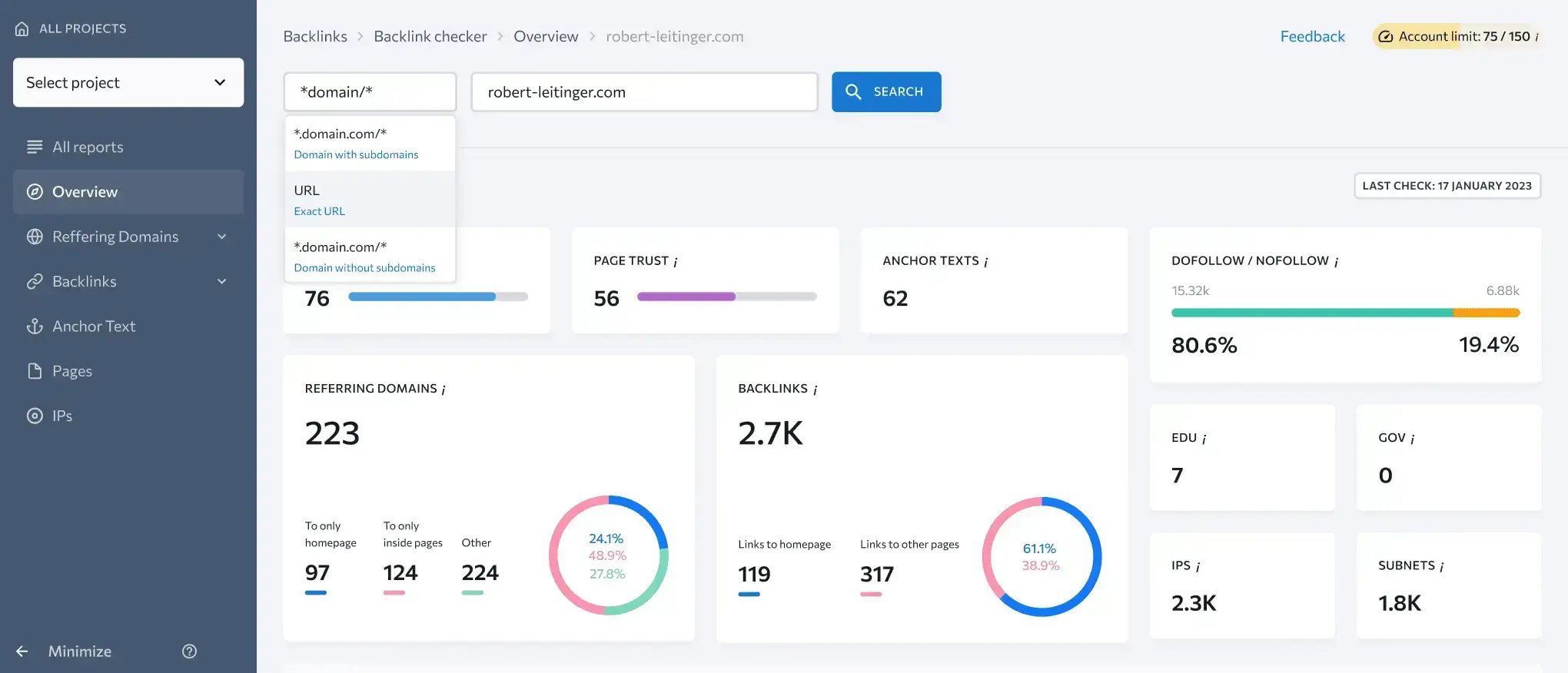Click the info icon next to Page Trust
This screenshot has height=673, width=1568.
point(676,262)
